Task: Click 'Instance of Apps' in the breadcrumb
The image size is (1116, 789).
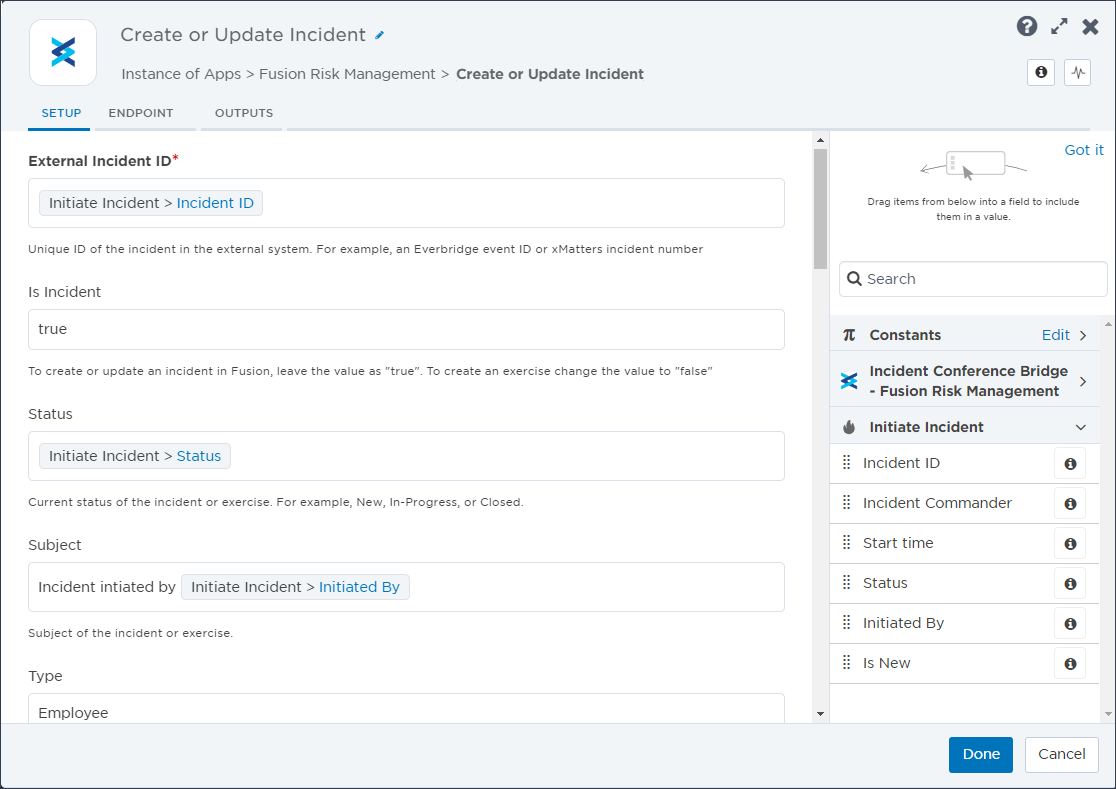Action: 181,74
